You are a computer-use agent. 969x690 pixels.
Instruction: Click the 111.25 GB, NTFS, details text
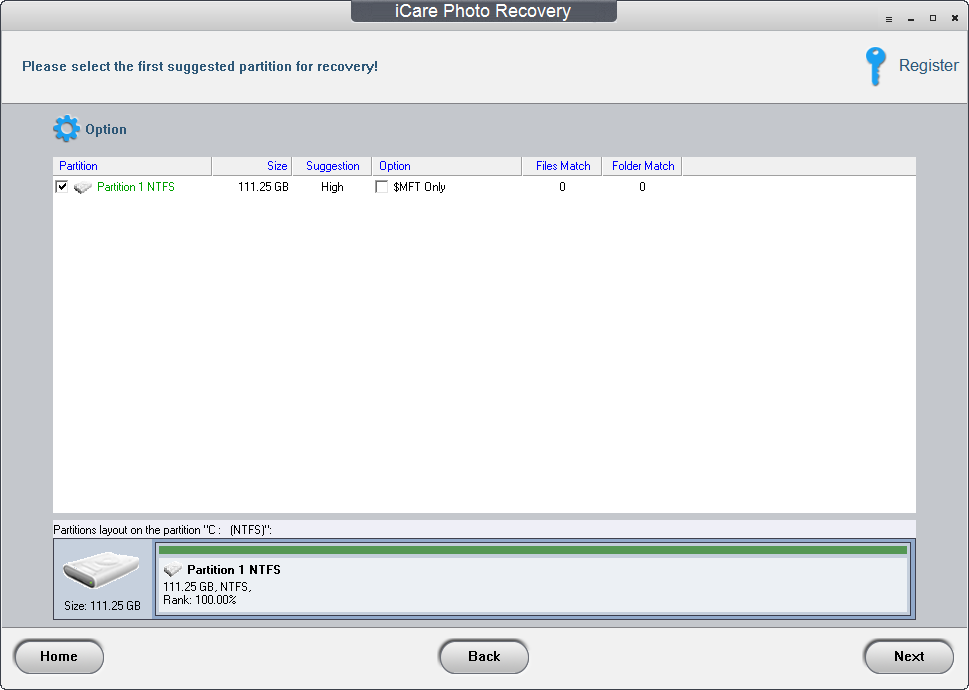coord(207,587)
